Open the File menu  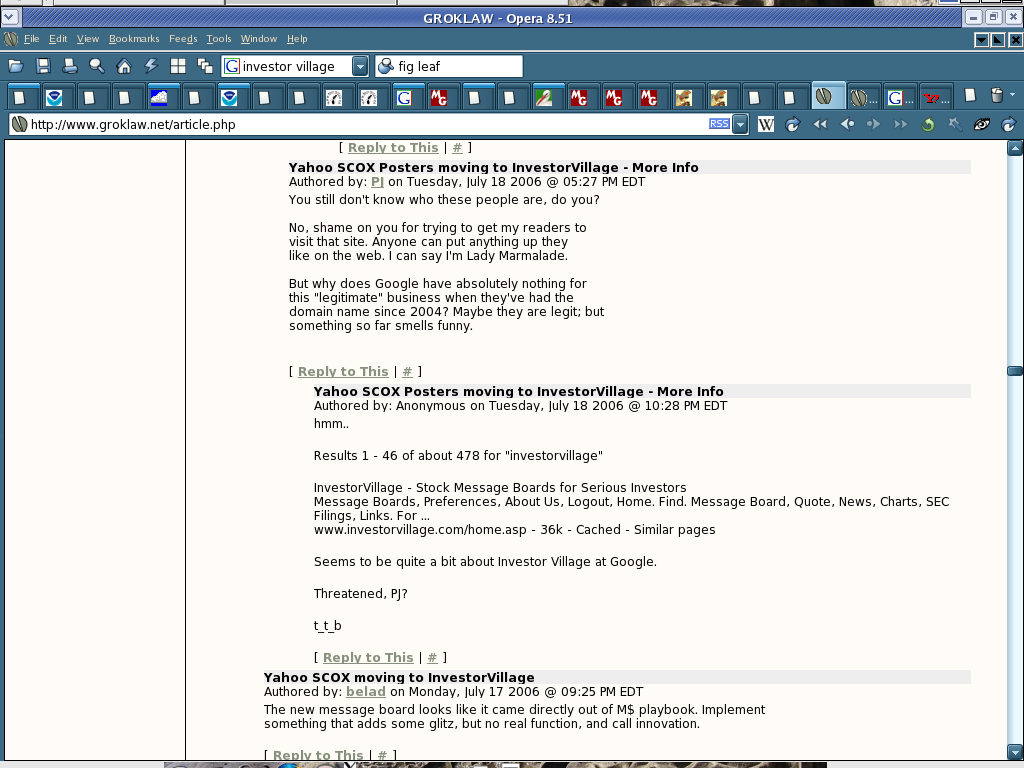tap(31, 39)
